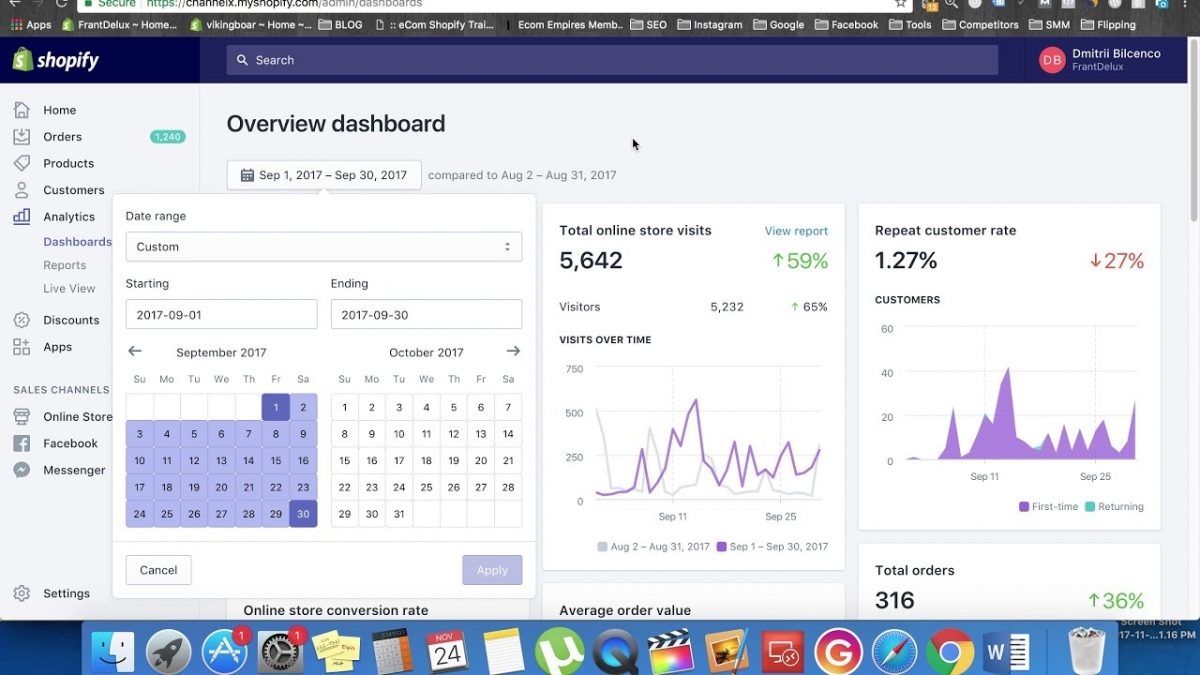Open the Customers person icon

click(21, 190)
